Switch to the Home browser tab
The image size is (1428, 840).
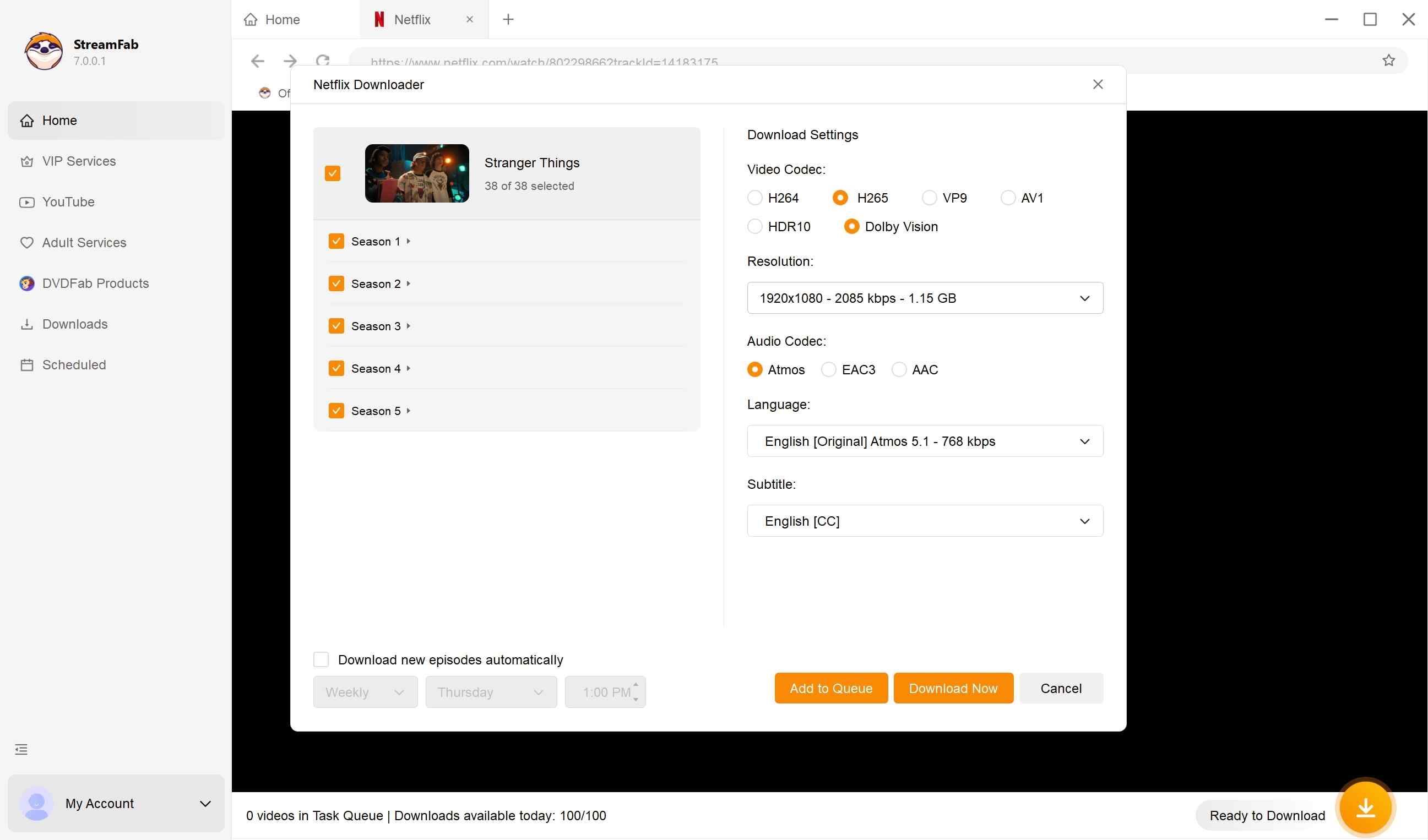[281, 19]
